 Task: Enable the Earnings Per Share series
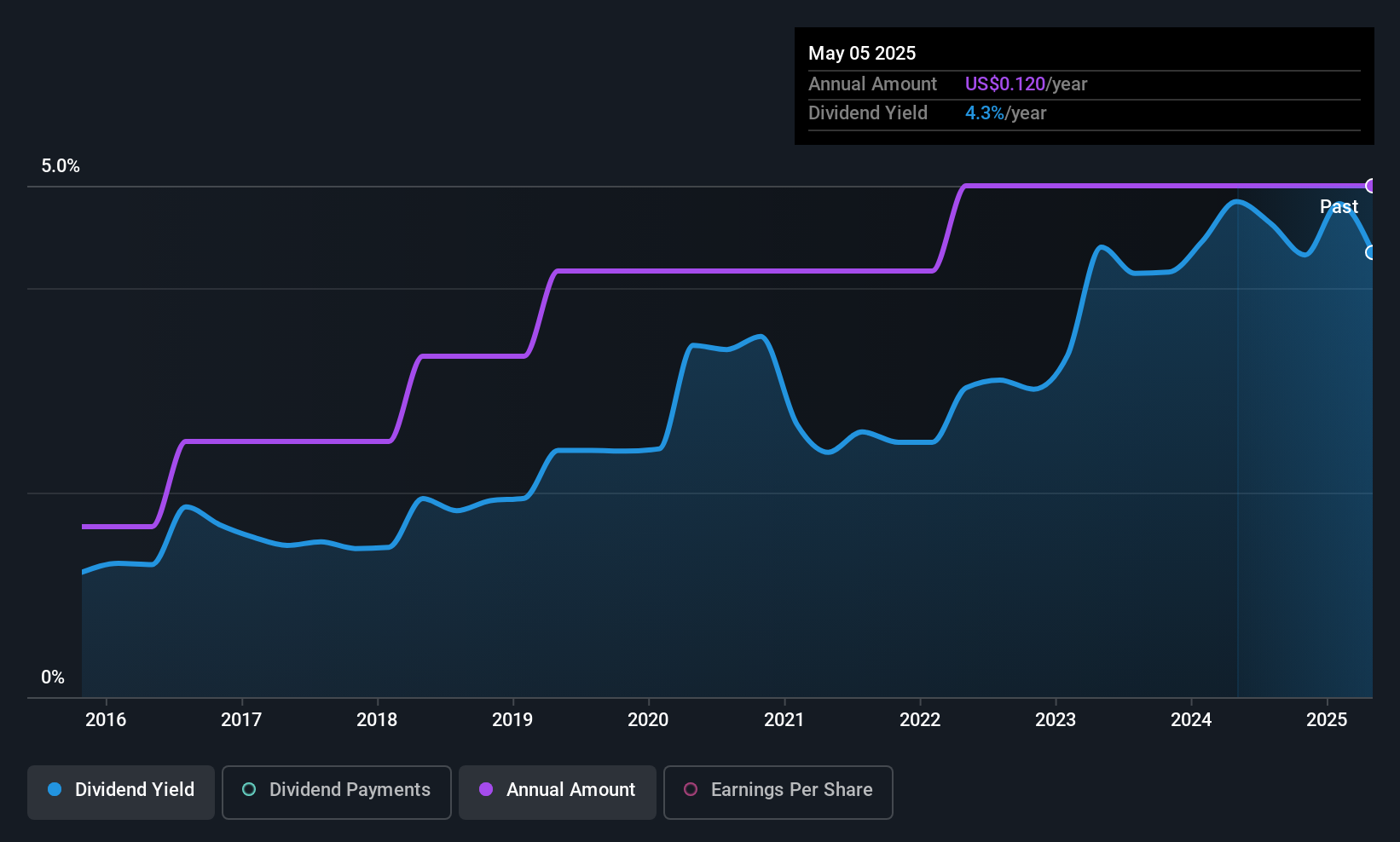[778, 792]
